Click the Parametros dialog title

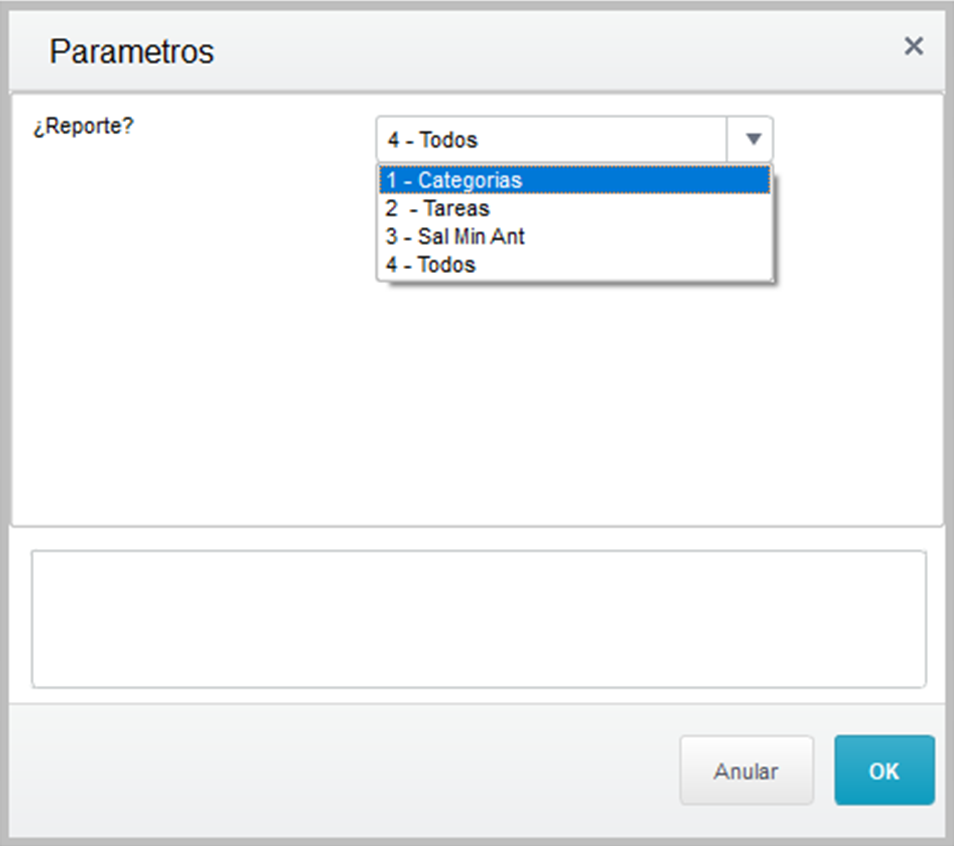tap(131, 52)
